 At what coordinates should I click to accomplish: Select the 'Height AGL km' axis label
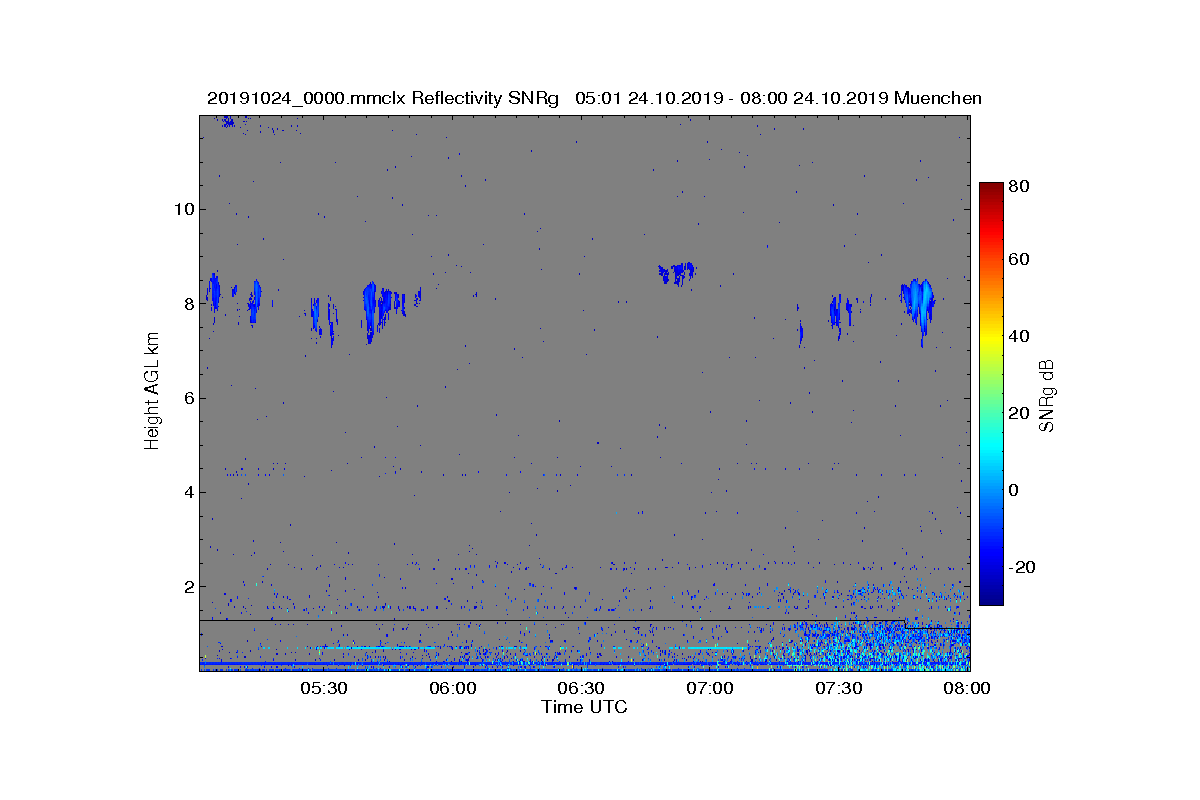(x=152, y=391)
